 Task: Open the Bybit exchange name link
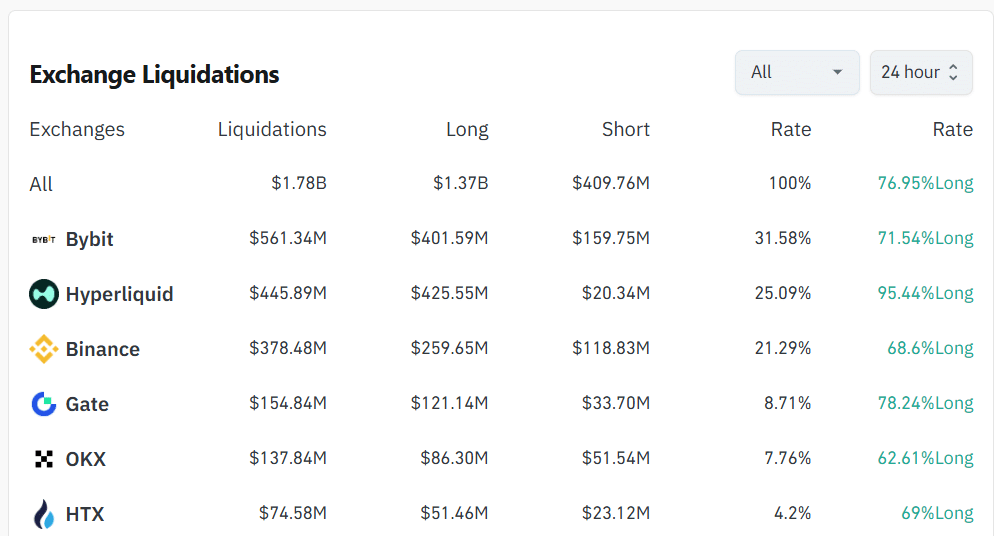click(x=90, y=239)
